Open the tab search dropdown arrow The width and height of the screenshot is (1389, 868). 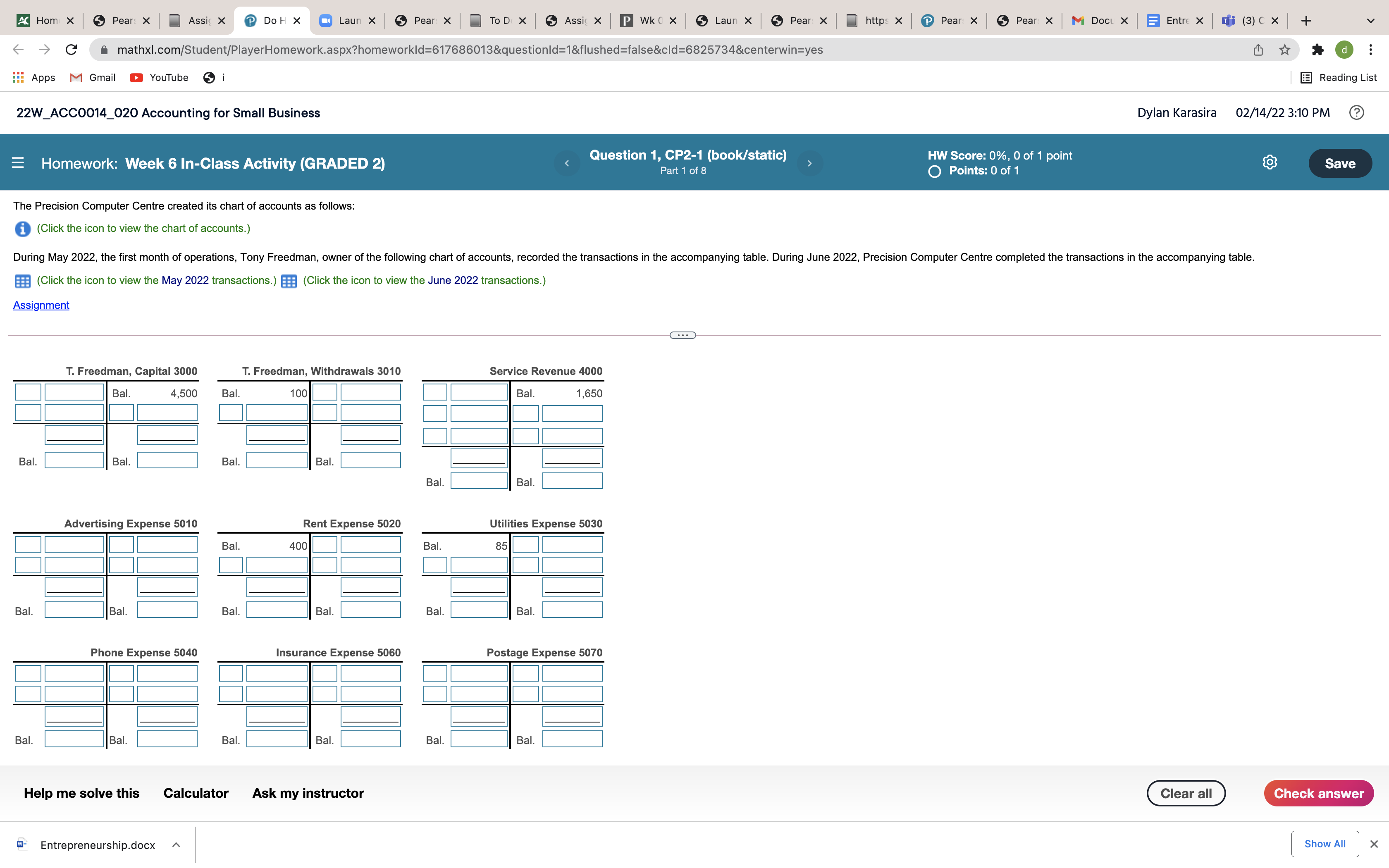1371,21
